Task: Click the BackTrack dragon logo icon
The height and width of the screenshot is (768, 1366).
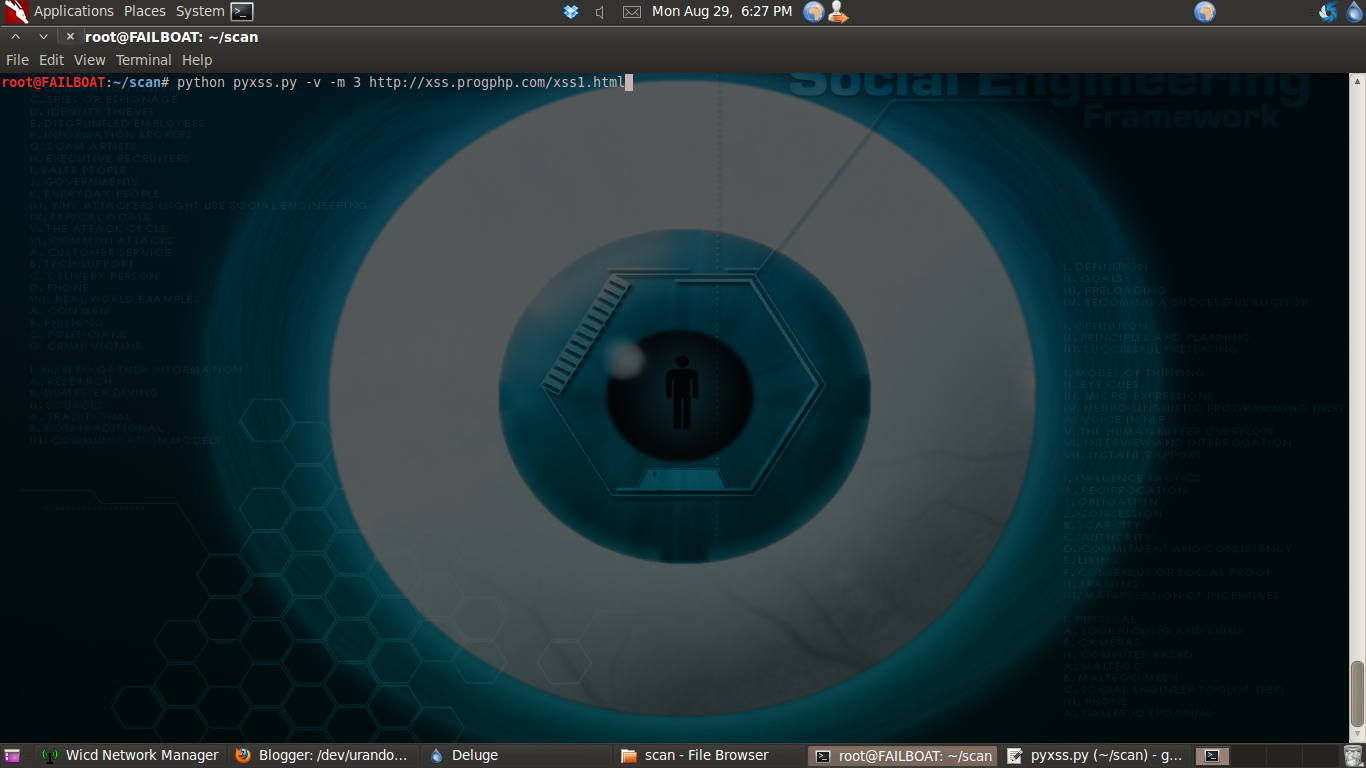Action: tap(16, 12)
